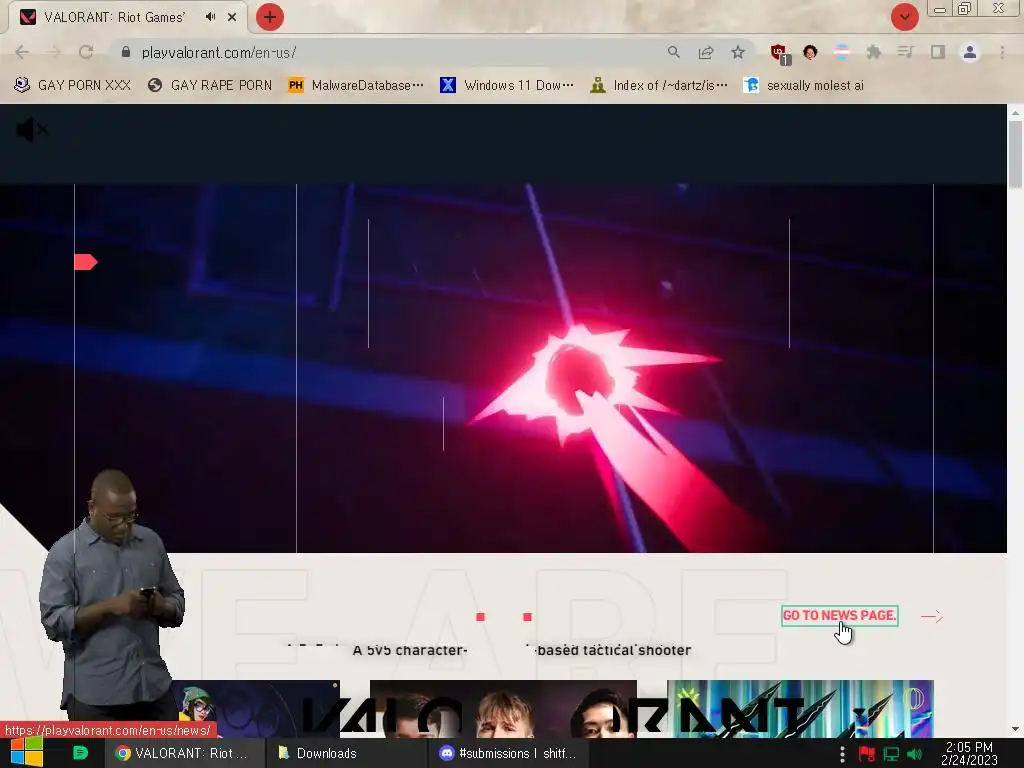Open the Index of /~dartz/is… bookmark
This screenshot has height=768, width=1024.
pyautogui.click(x=658, y=85)
